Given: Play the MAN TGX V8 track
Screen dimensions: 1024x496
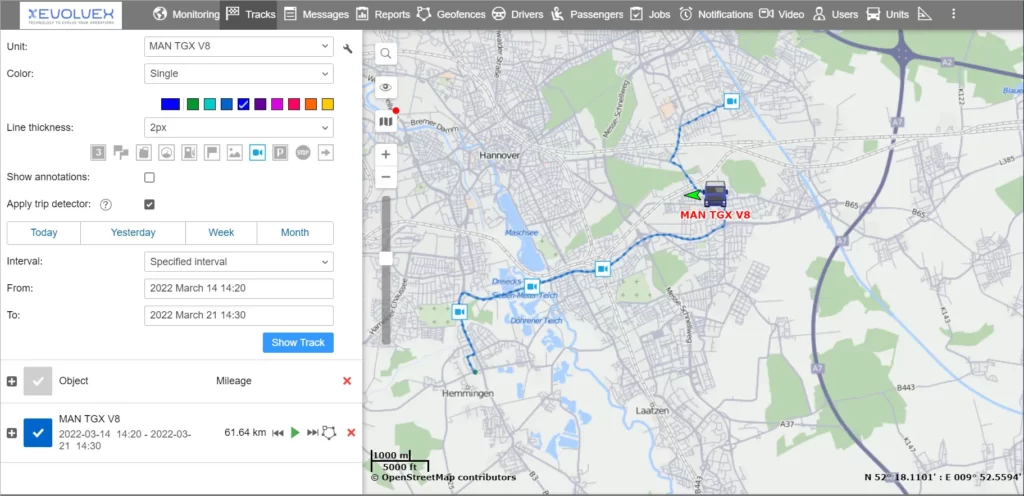Looking at the screenshot, I should coord(295,432).
